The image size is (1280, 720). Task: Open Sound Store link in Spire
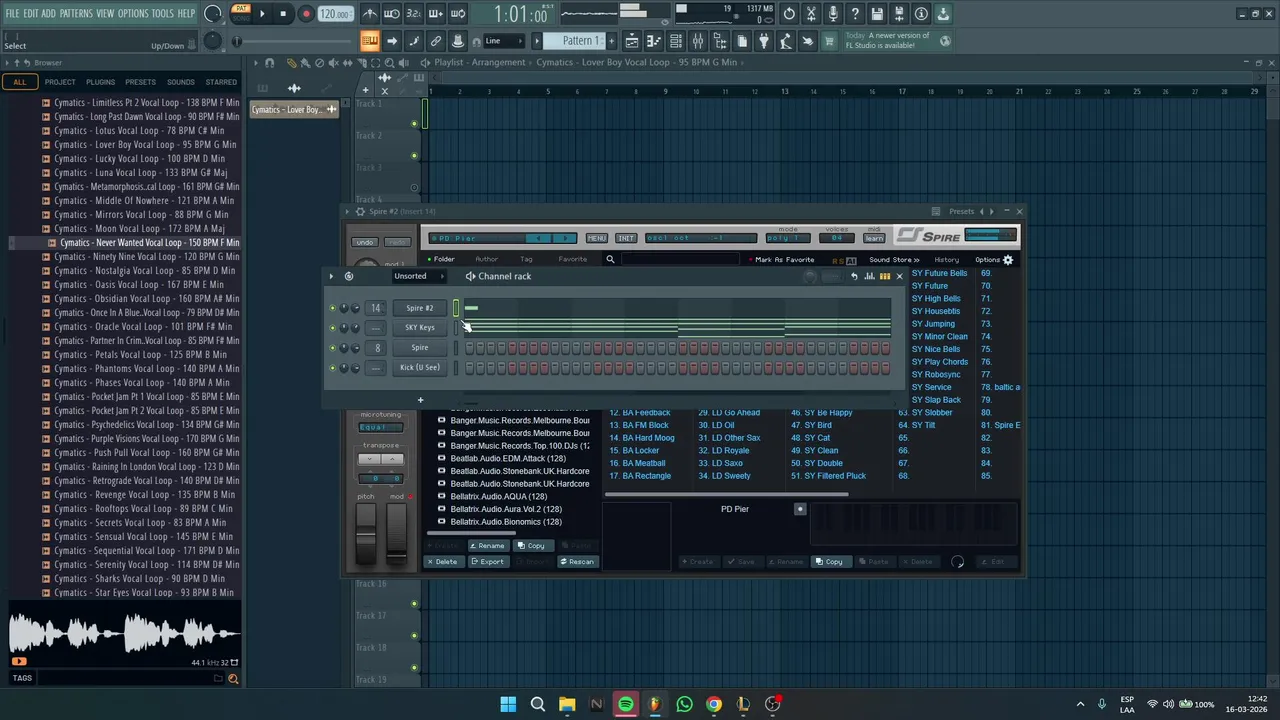(x=894, y=260)
